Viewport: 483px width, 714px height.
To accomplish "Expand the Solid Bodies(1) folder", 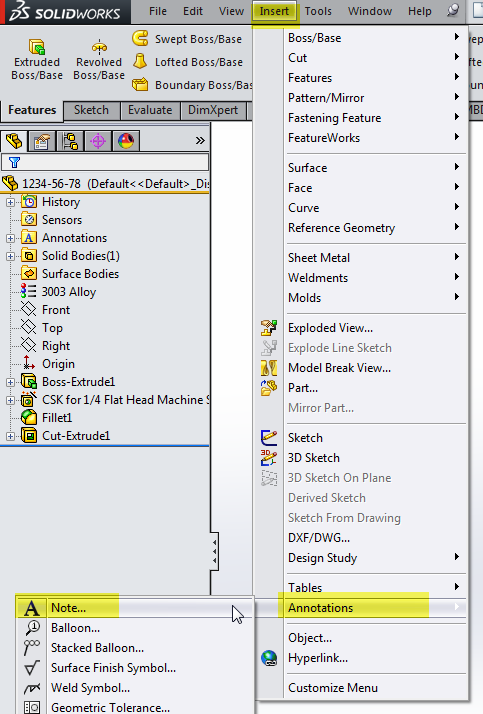I will pyautogui.click(x=10, y=256).
